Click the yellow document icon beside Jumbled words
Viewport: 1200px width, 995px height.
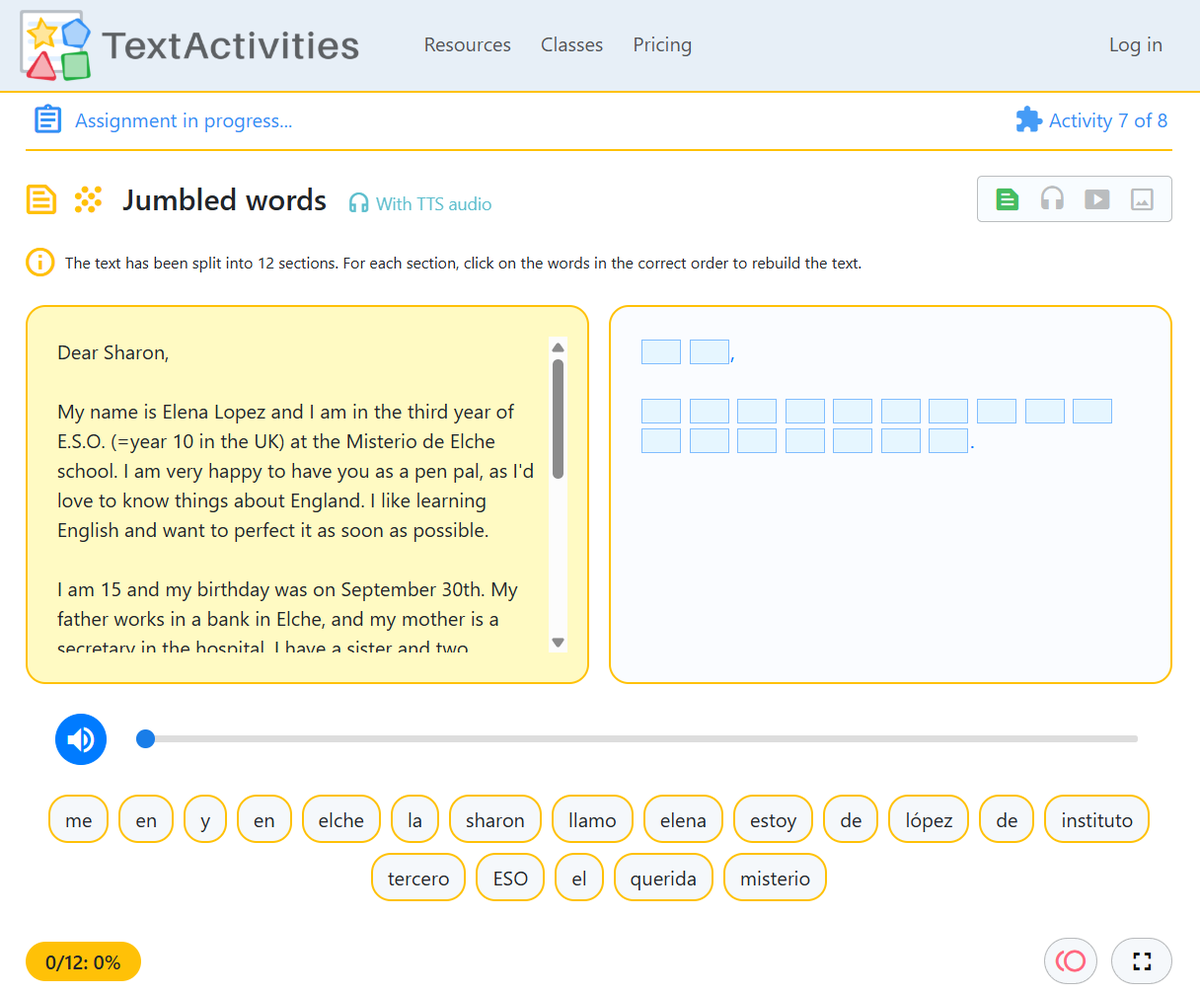[40, 200]
